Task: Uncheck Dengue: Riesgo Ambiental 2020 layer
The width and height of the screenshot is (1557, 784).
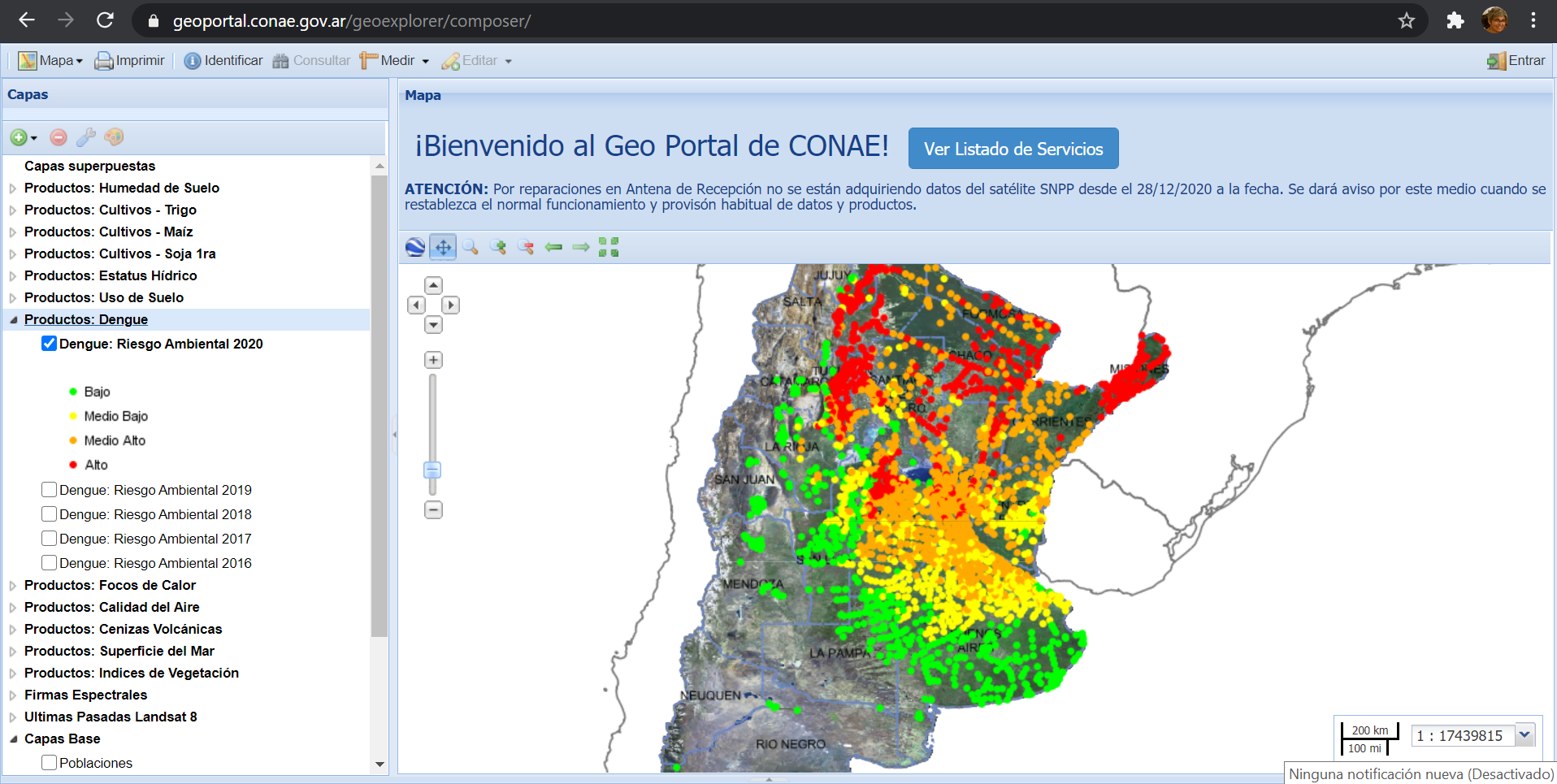Action: point(50,344)
